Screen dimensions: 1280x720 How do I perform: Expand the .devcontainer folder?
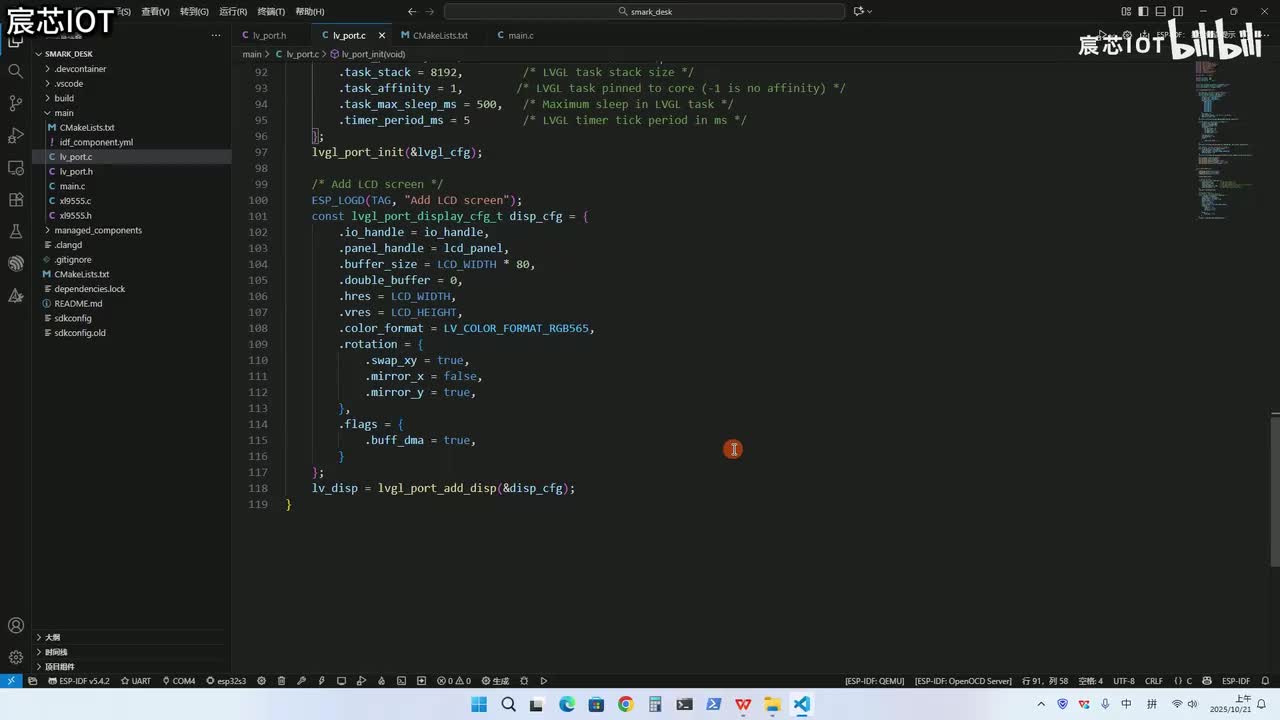point(132,69)
